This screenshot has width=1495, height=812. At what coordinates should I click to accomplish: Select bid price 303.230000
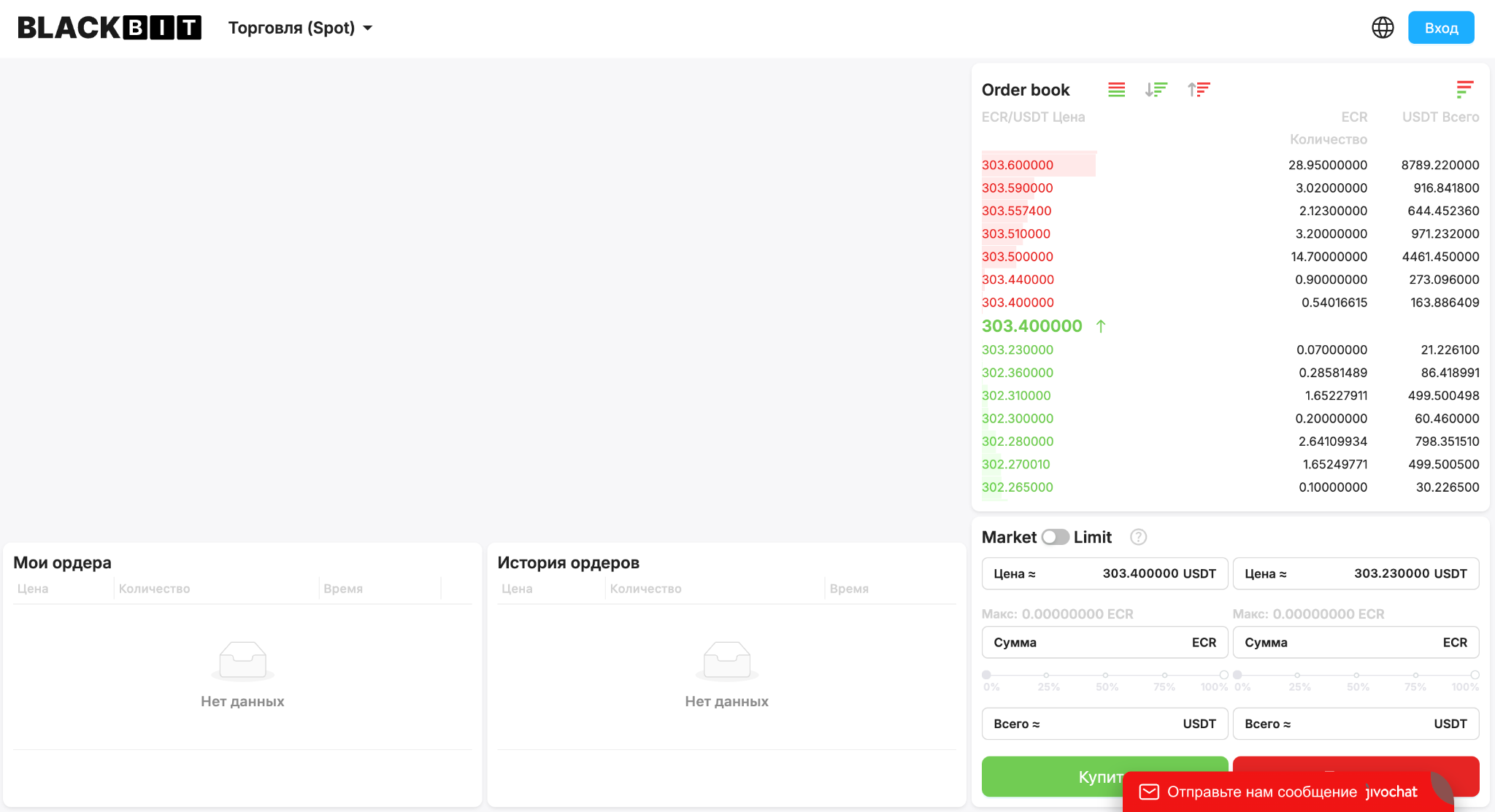pyautogui.click(x=1018, y=349)
